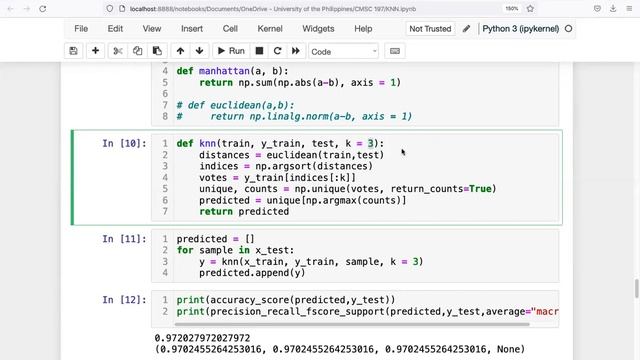
Task: Click the line 'votes = y_train[indices[:k]]'
Action: pyautogui.click(x=277, y=178)
